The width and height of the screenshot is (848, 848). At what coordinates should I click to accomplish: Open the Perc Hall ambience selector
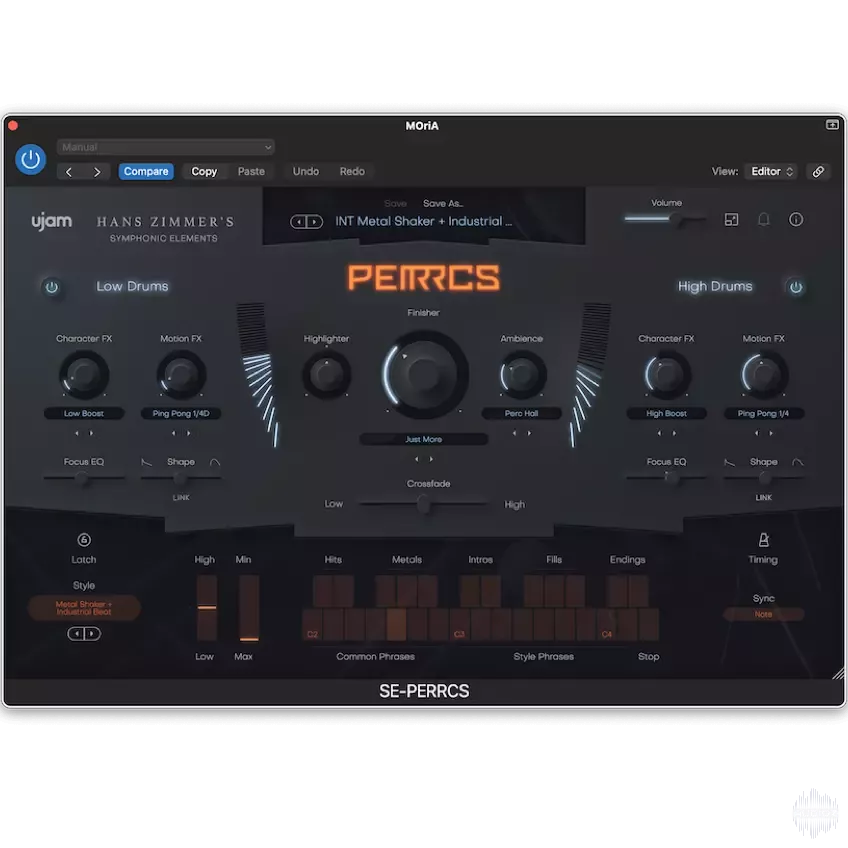coord(521,414)
